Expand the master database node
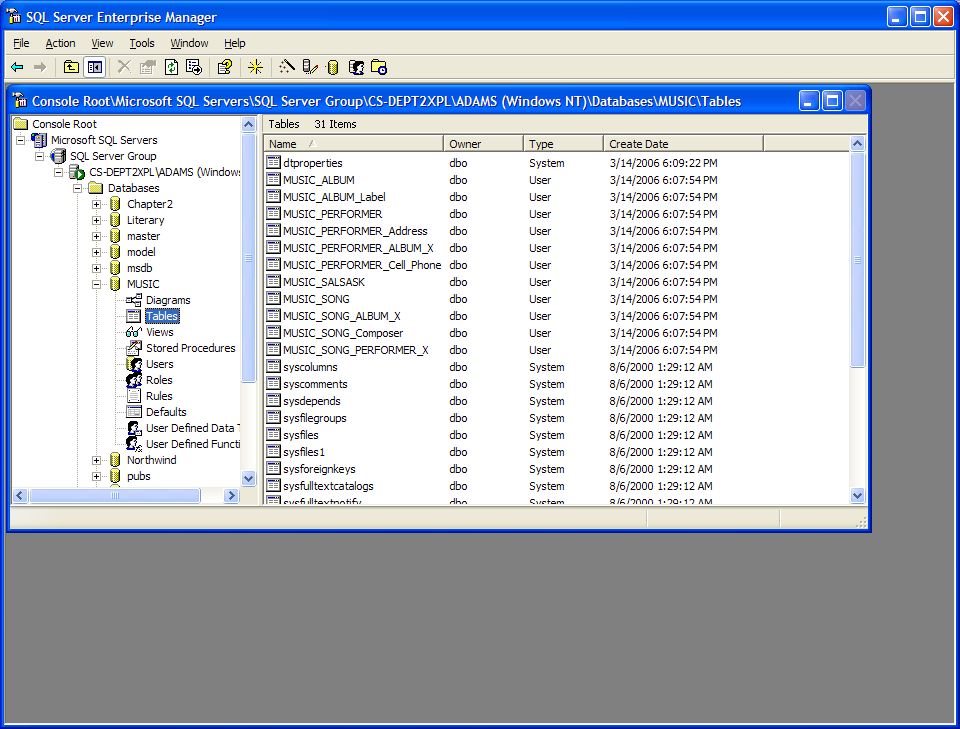960x729 pixels. (x=96, y=236)
